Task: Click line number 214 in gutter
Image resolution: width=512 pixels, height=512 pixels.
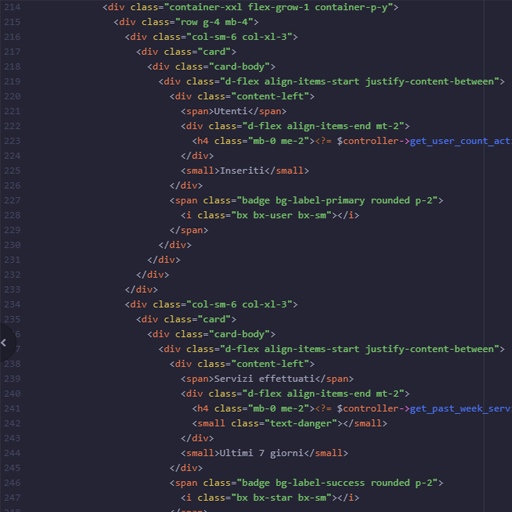Action: pos(12,7)
